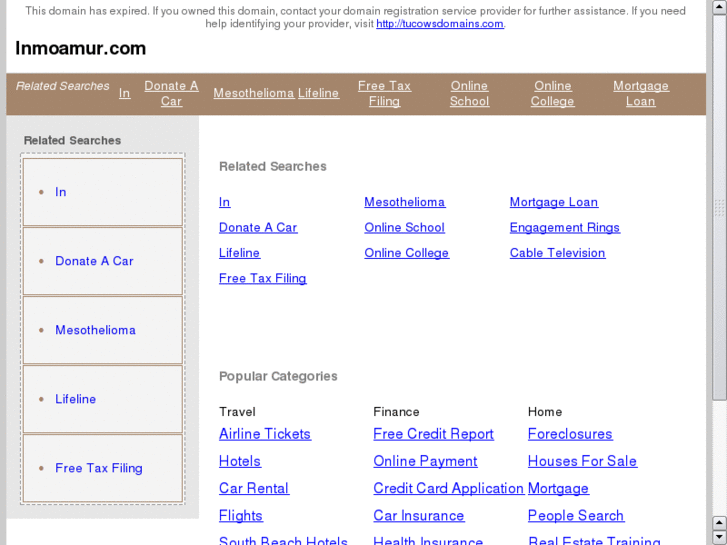Click the 'Travel' category label
Screen dimensions: 727x545
(237, 412)
